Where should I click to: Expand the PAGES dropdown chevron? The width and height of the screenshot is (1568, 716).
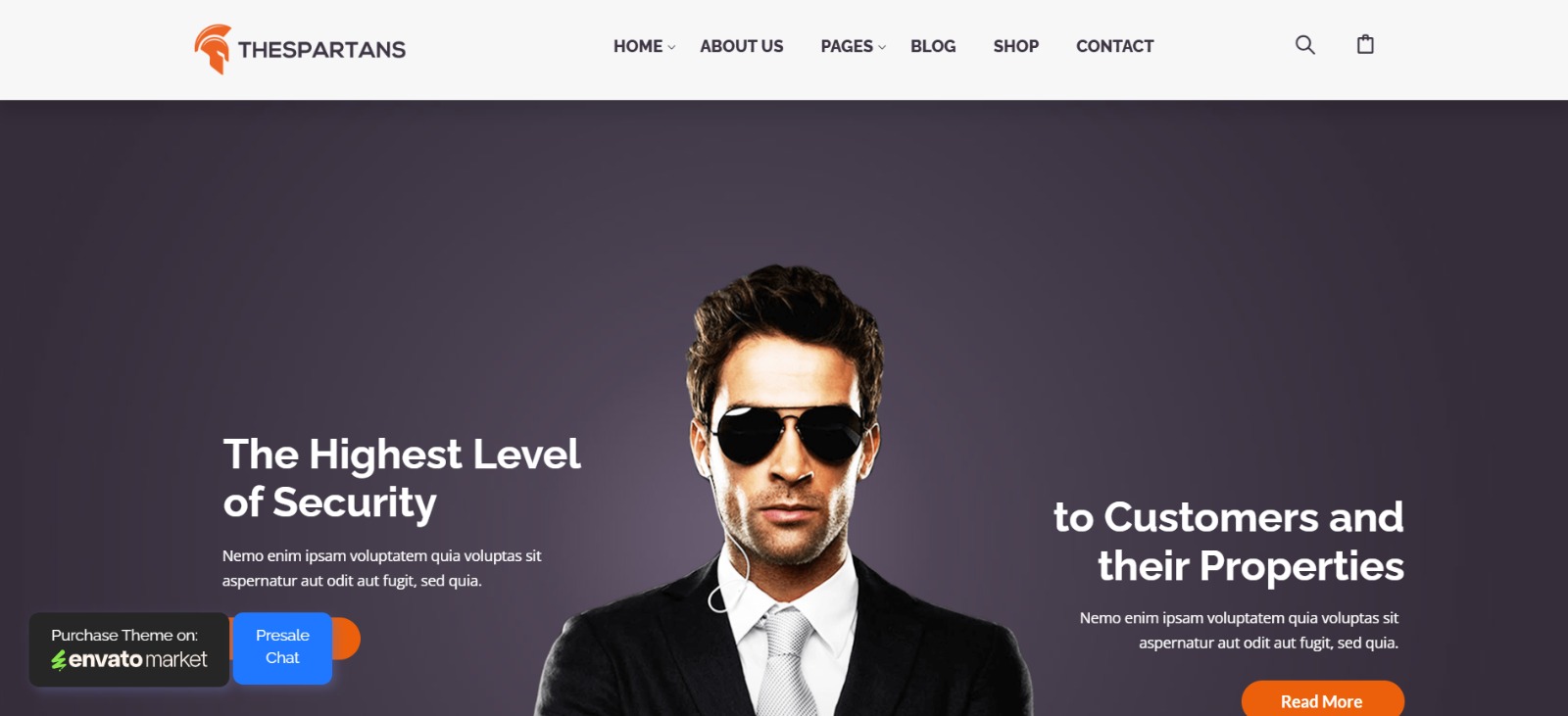[x=882, y=47]
